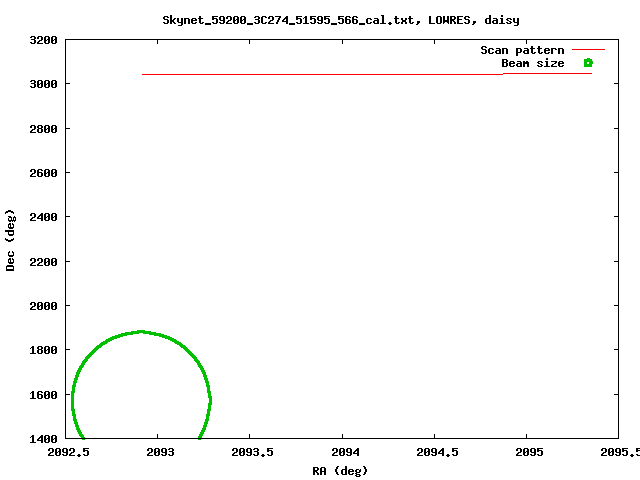Screen dimensions: 640x480
Task: Click the y-axis tick label 2600
Action: point(43,173)
